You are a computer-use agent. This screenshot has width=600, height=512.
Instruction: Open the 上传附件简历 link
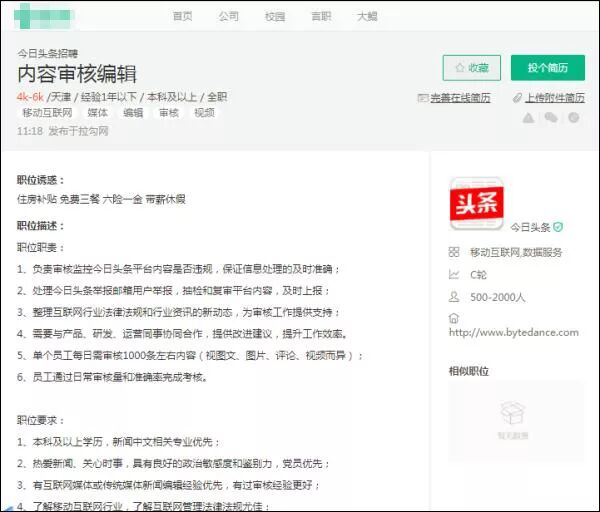(x=549, y=98)
